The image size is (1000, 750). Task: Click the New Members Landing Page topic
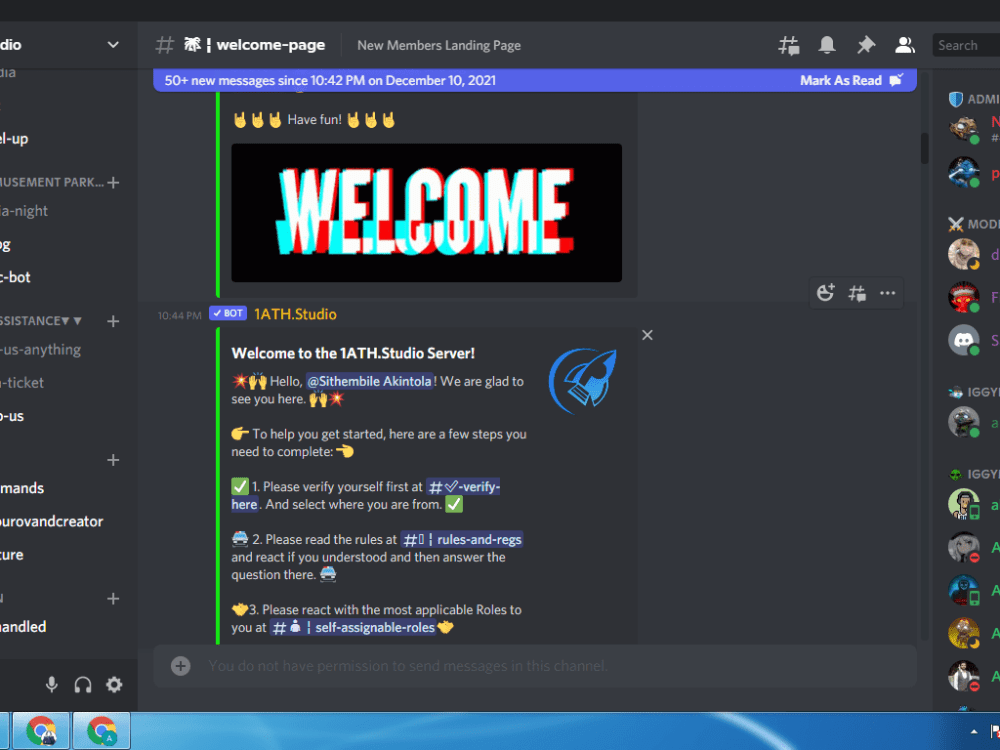tap(439, 45)
